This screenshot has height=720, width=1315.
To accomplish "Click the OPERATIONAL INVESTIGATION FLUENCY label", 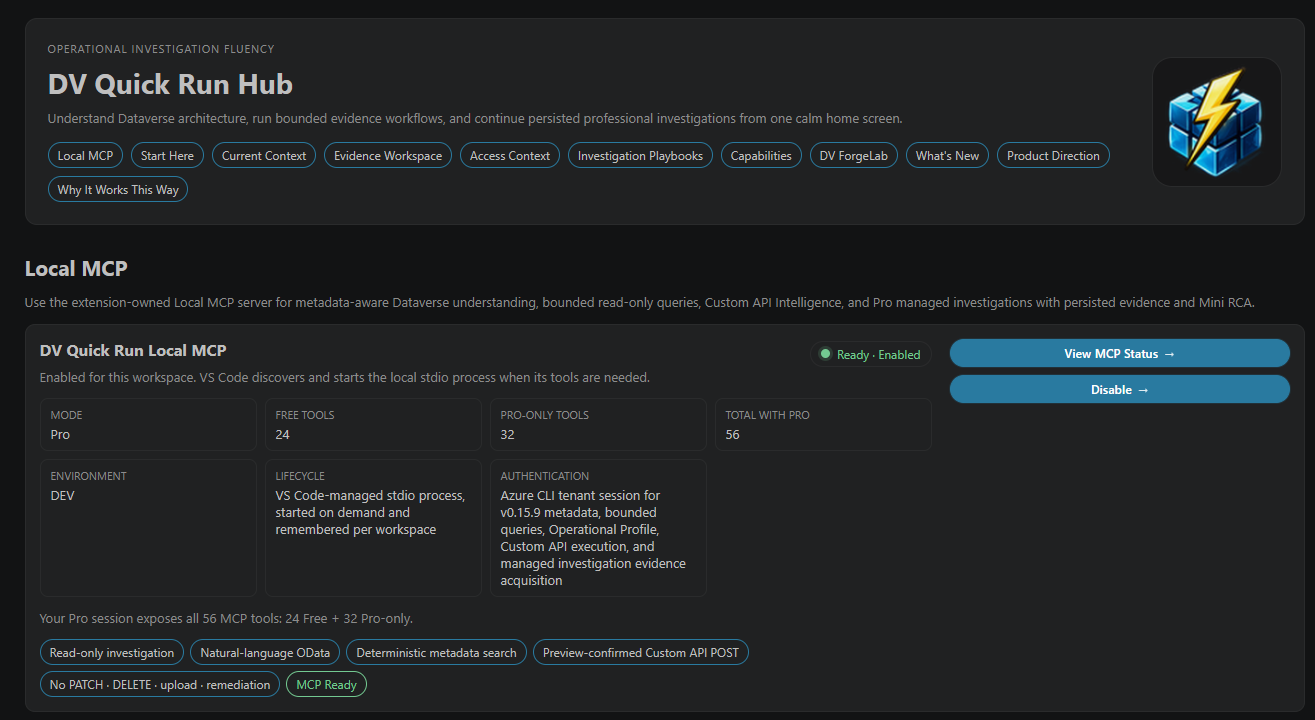I will [x=161, y=49].
